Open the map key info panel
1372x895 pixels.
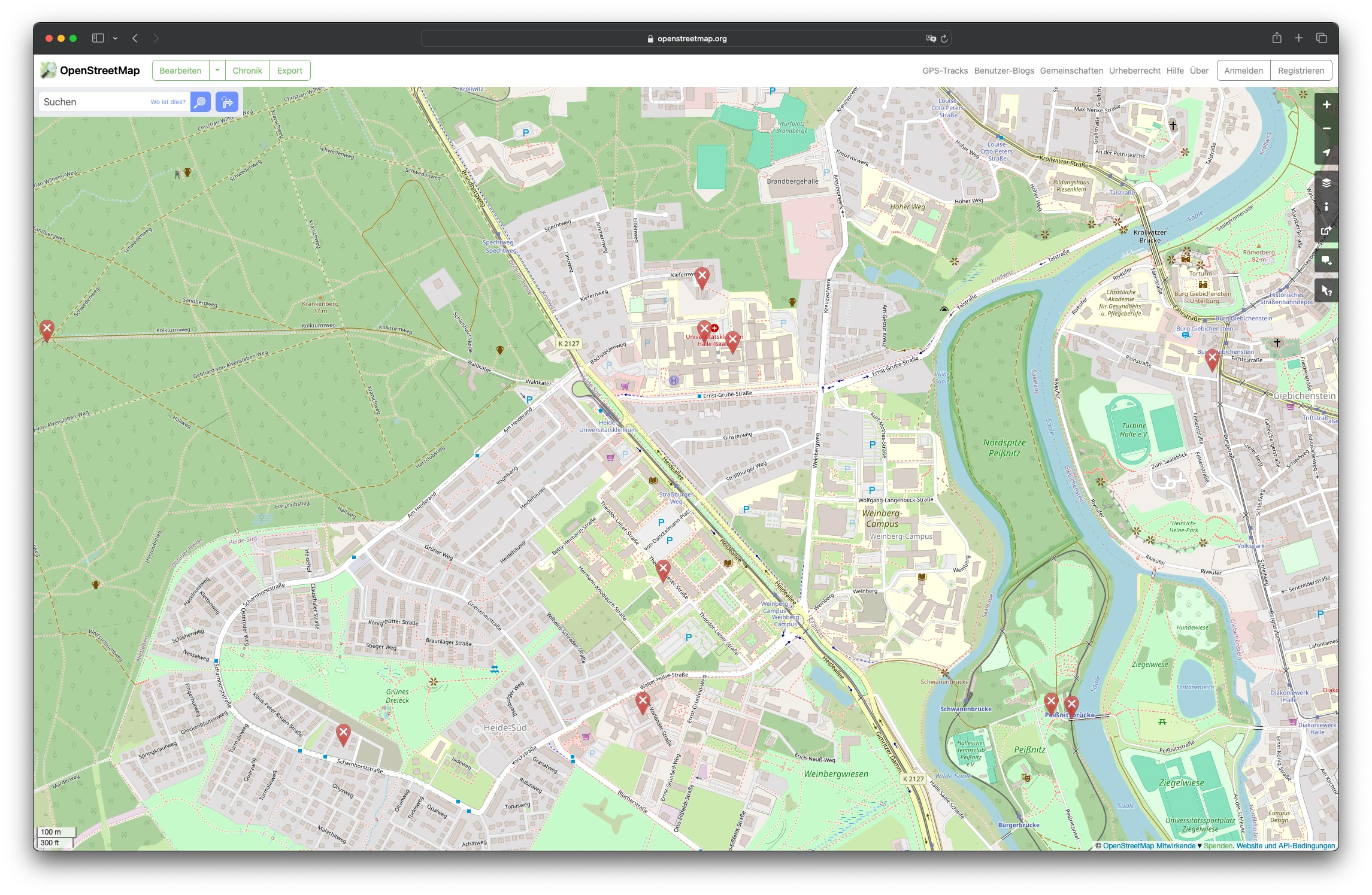[x=1326, y=207]
